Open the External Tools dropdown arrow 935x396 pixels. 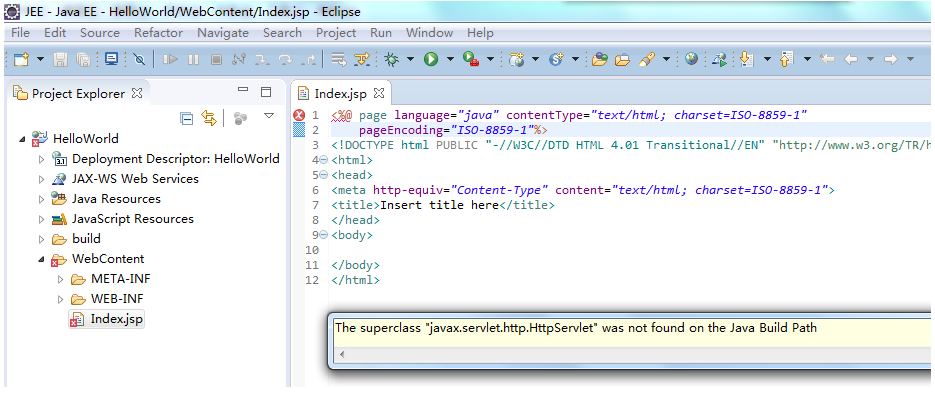[490, 59]
